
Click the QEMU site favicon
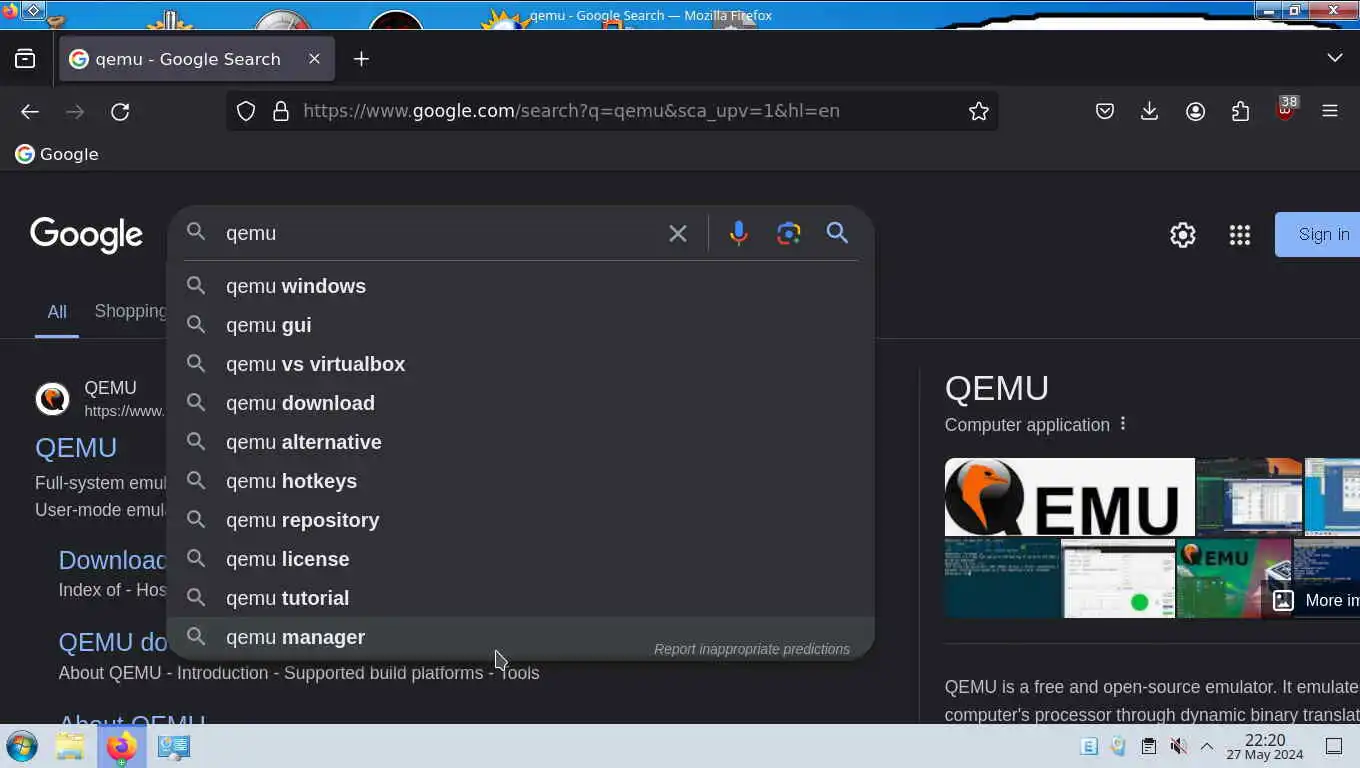(x=52, y=399)
